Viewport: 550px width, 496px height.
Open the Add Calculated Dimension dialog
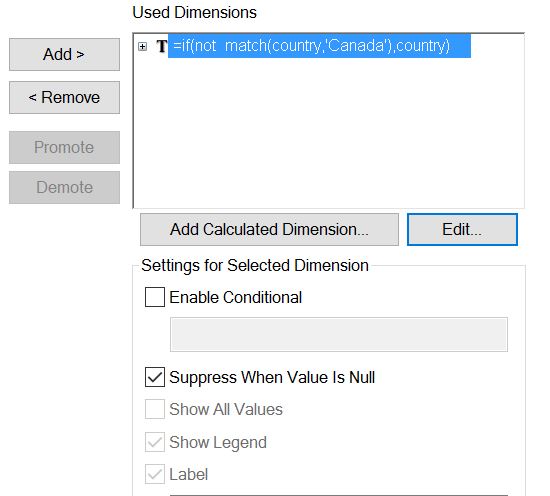pyautogui.click(x=269, y=229)
